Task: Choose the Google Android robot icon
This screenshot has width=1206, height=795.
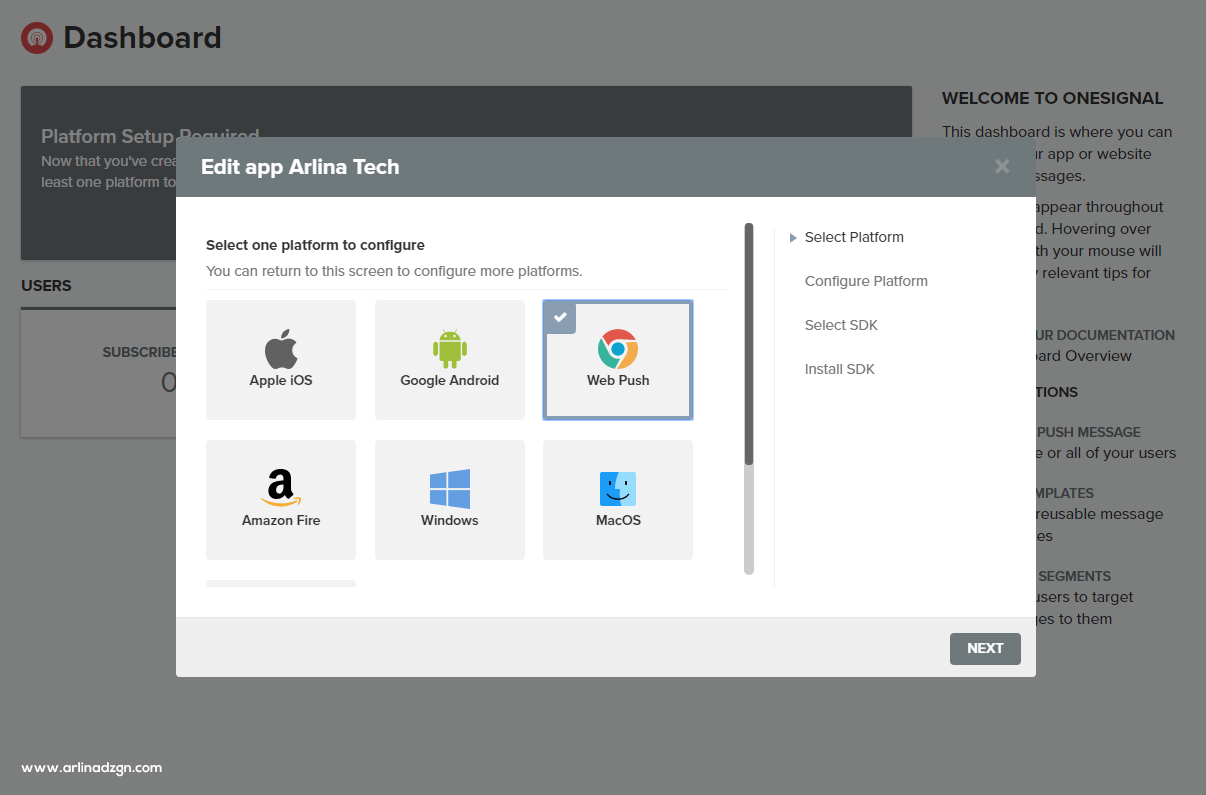Action: [x=449, y=348]
